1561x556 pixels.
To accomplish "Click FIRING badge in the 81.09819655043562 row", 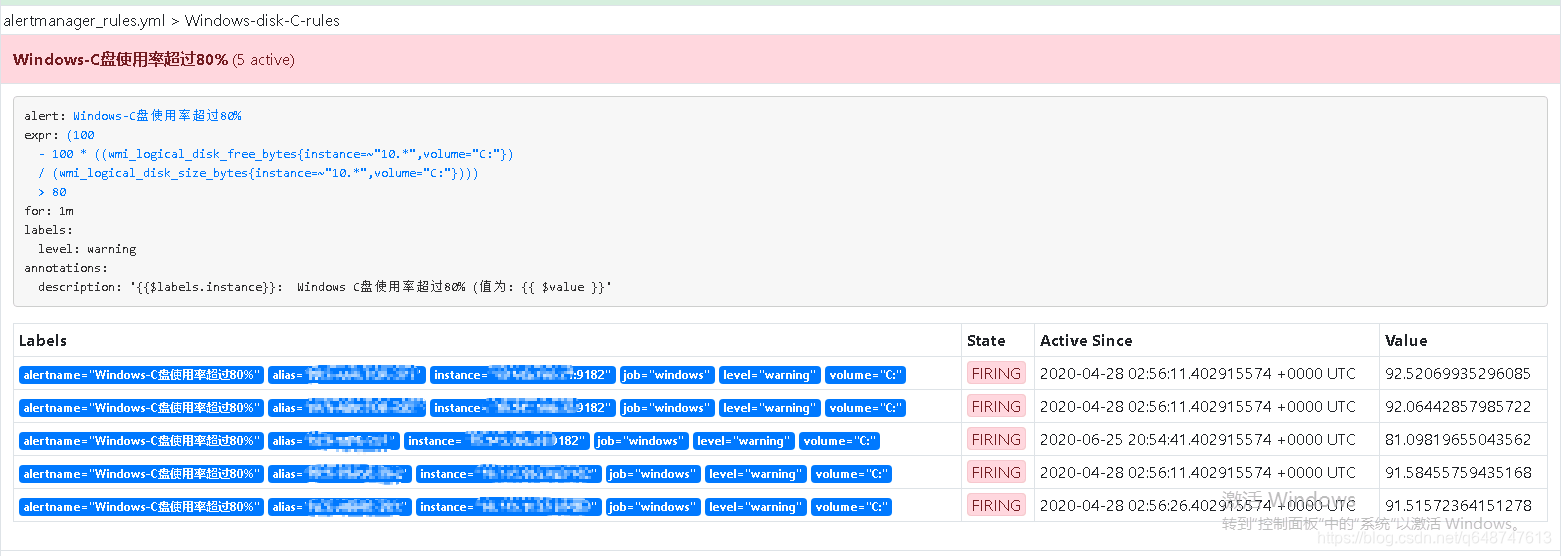I will [x=996, y=440].
